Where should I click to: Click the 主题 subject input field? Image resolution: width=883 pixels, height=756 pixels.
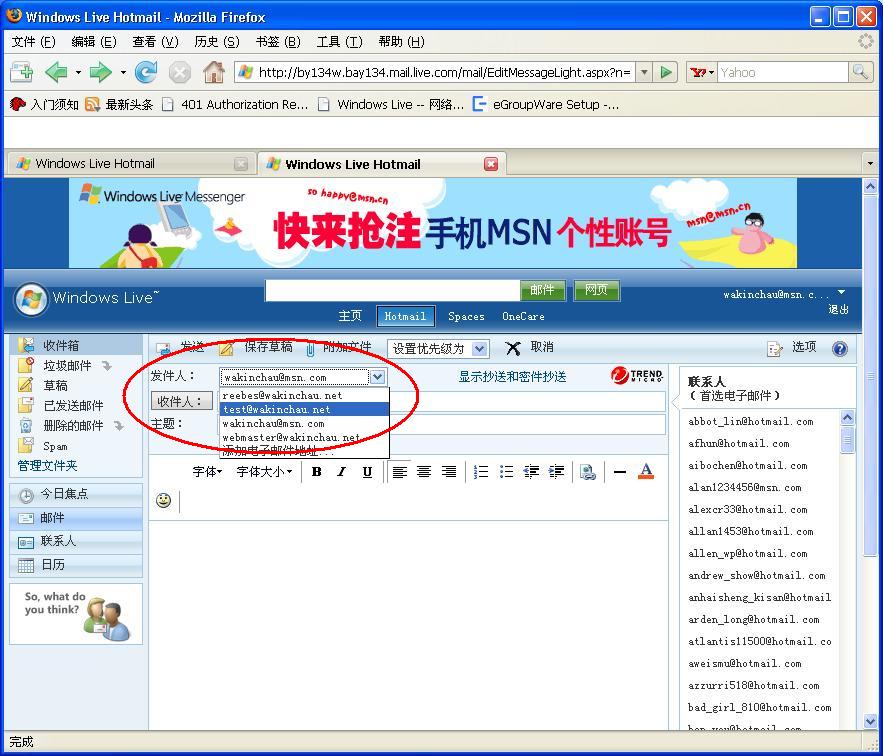pos(443,424)
